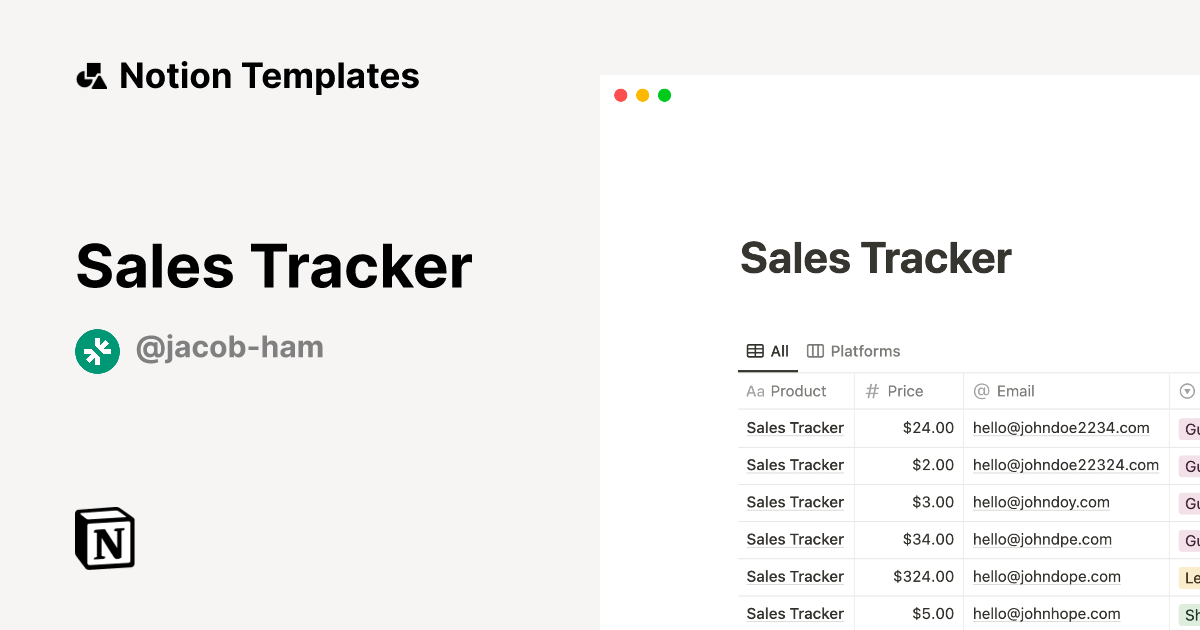
Task: Open the select column dropdown icon
Action: pyautogui.click(x=1187, y=391)
